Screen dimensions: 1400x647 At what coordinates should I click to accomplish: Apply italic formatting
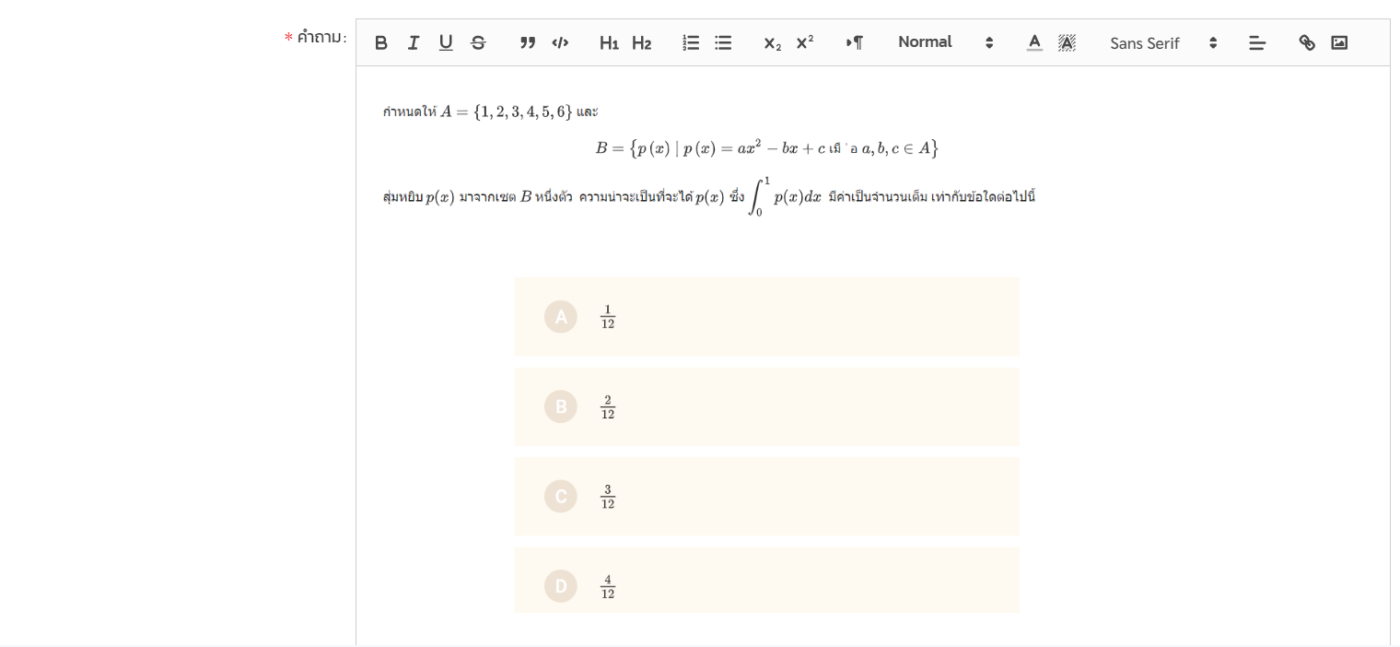point(413,43)
